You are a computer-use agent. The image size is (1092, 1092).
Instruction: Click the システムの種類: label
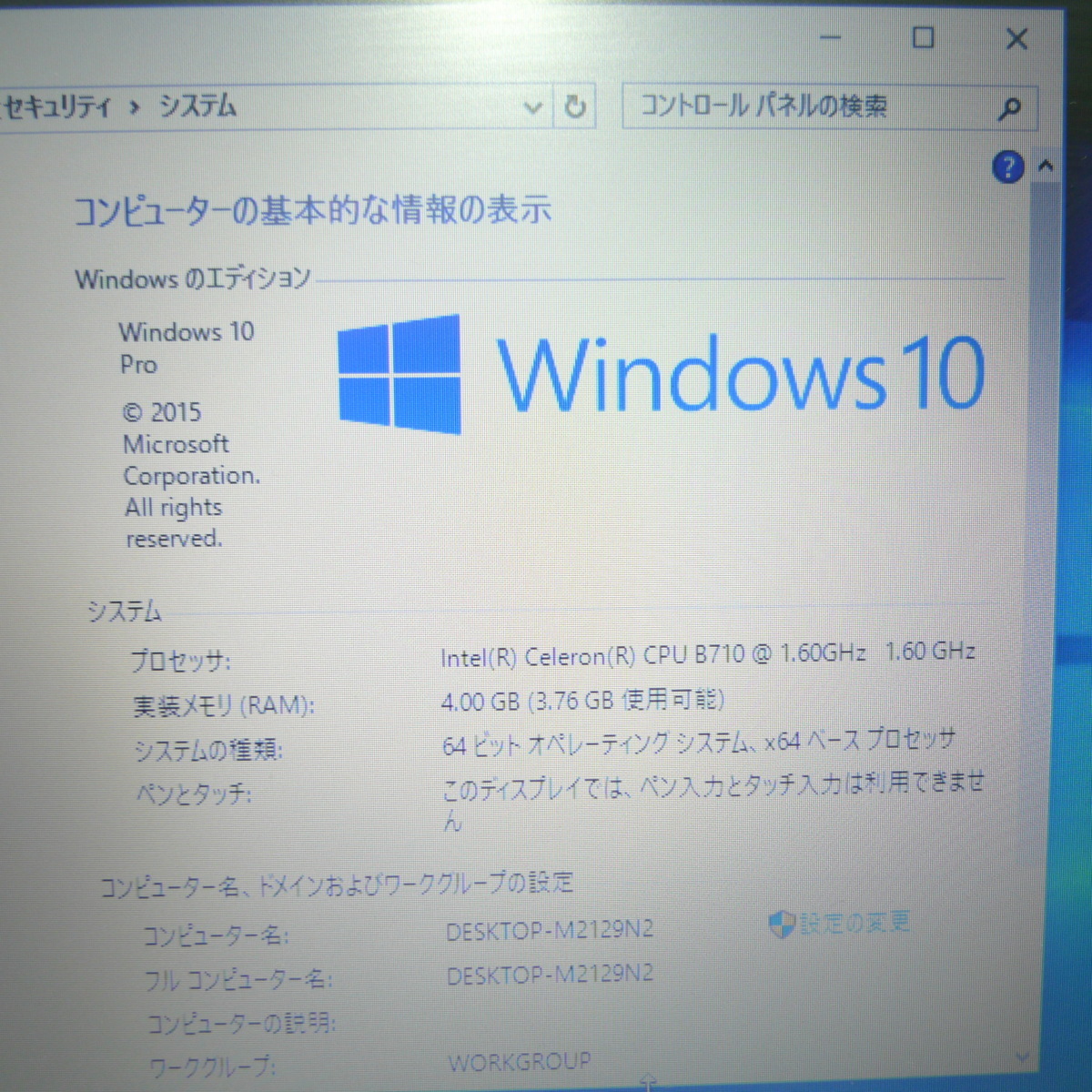(208, 750)
